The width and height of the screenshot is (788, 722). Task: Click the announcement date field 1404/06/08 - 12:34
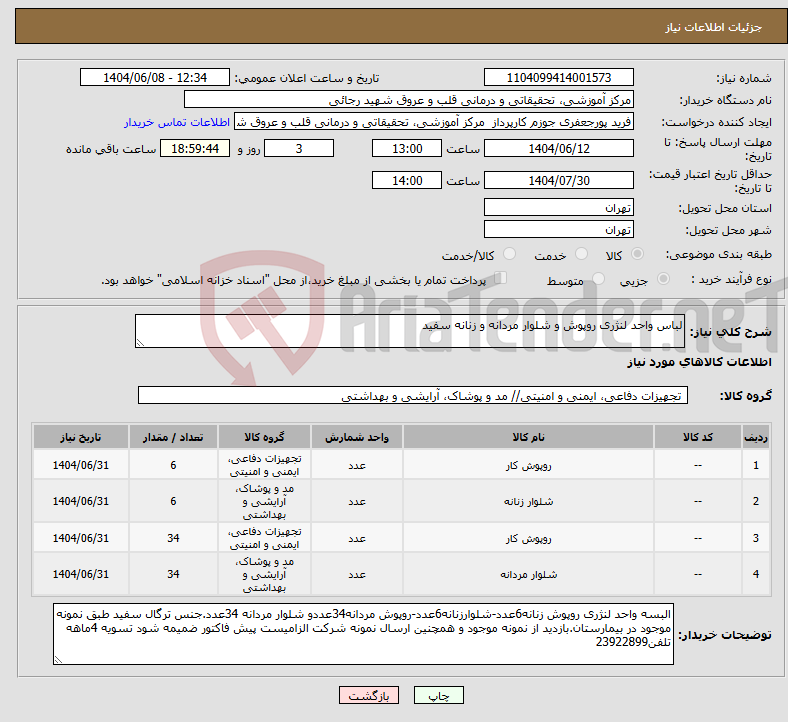tap(155, 77)
